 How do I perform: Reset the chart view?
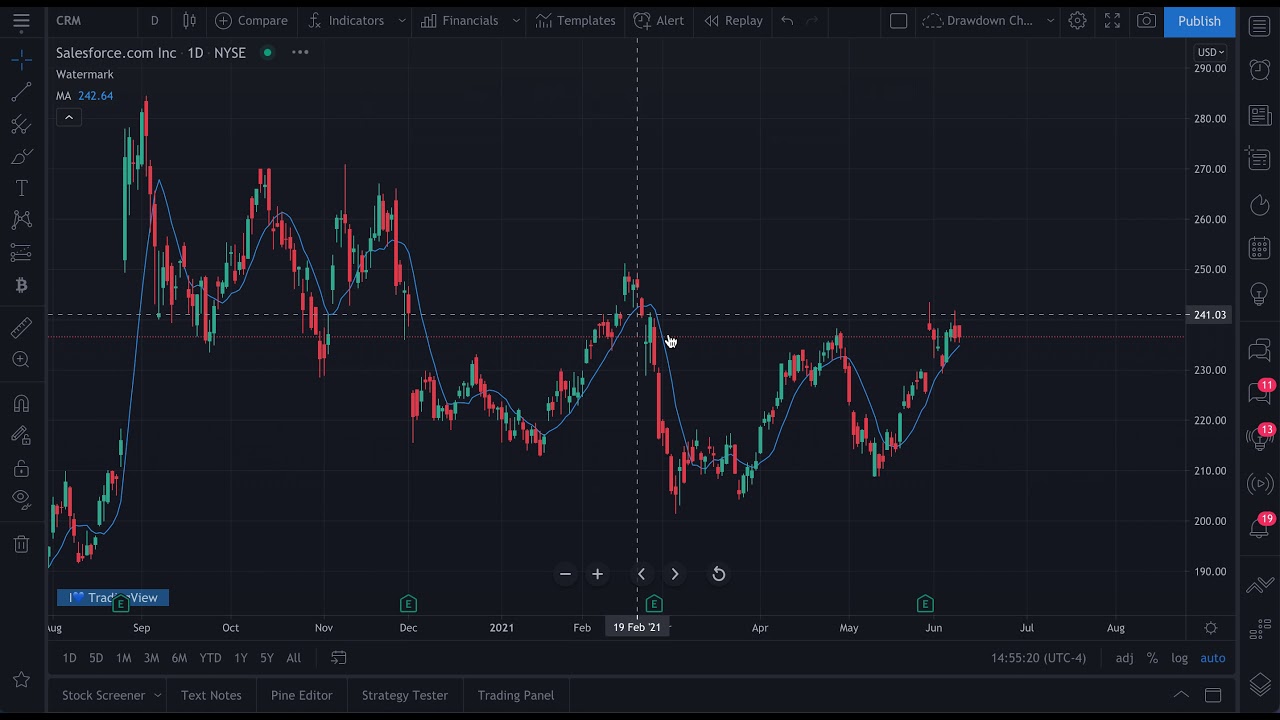point(718,574)
